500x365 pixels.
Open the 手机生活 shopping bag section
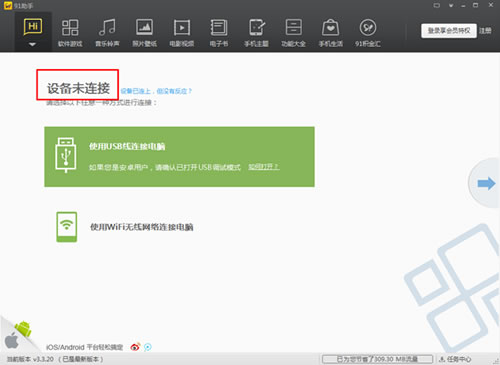coord(331,32)
